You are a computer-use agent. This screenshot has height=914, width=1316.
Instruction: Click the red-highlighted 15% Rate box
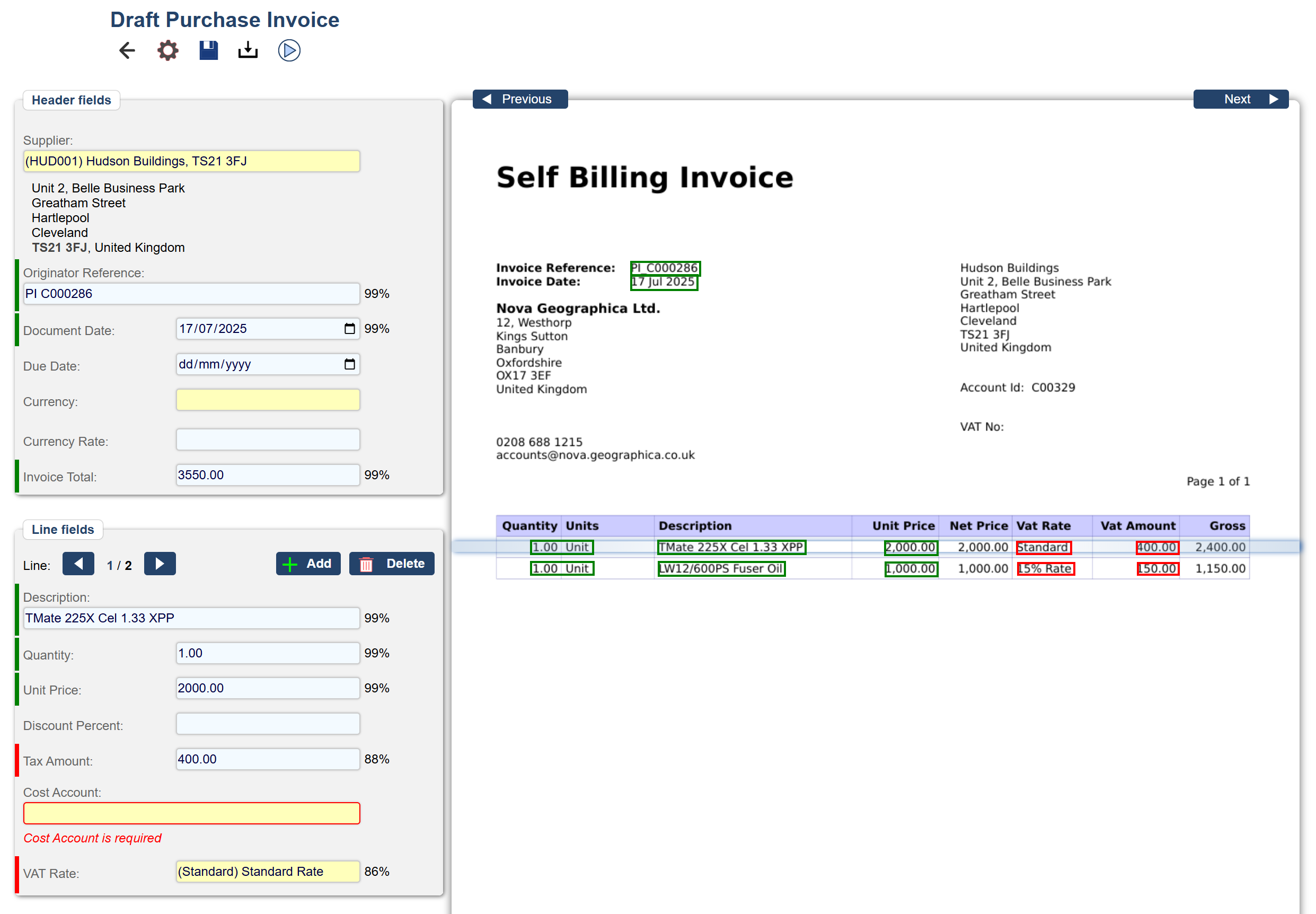[1045, 569]
